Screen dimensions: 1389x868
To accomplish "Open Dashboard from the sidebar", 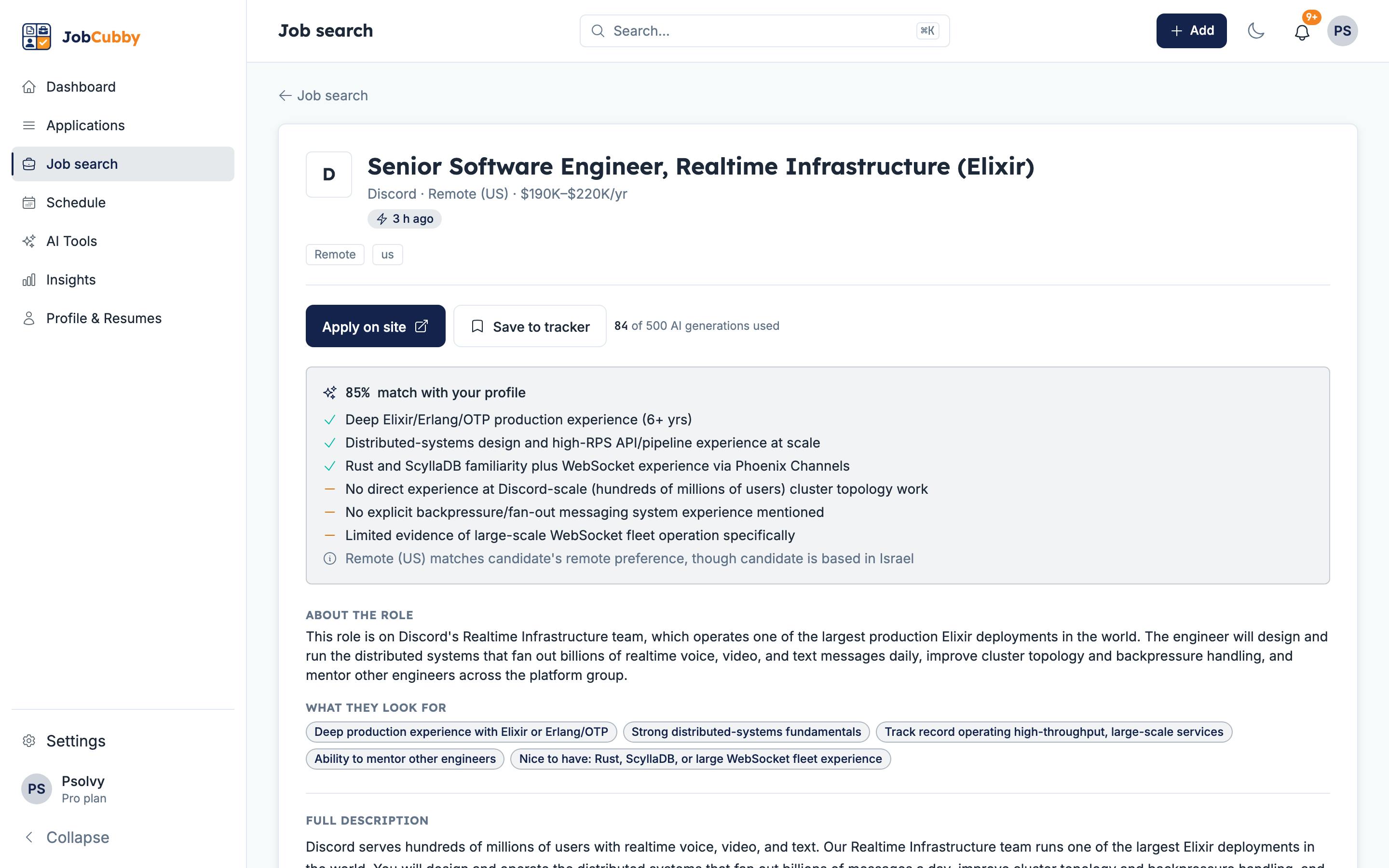I will [x=123, y=87].
